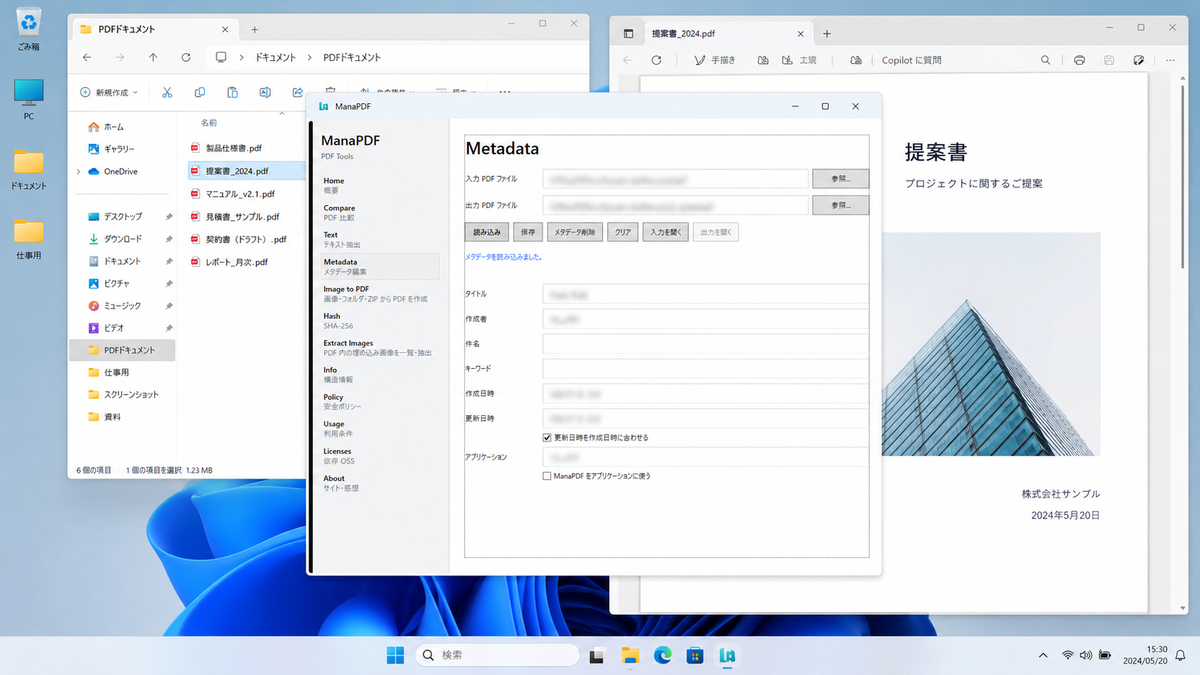1200x675 pixels.
Task: Enable ManaPDF をアプリケーションに使う checkbox
Action: pos(547,476)
